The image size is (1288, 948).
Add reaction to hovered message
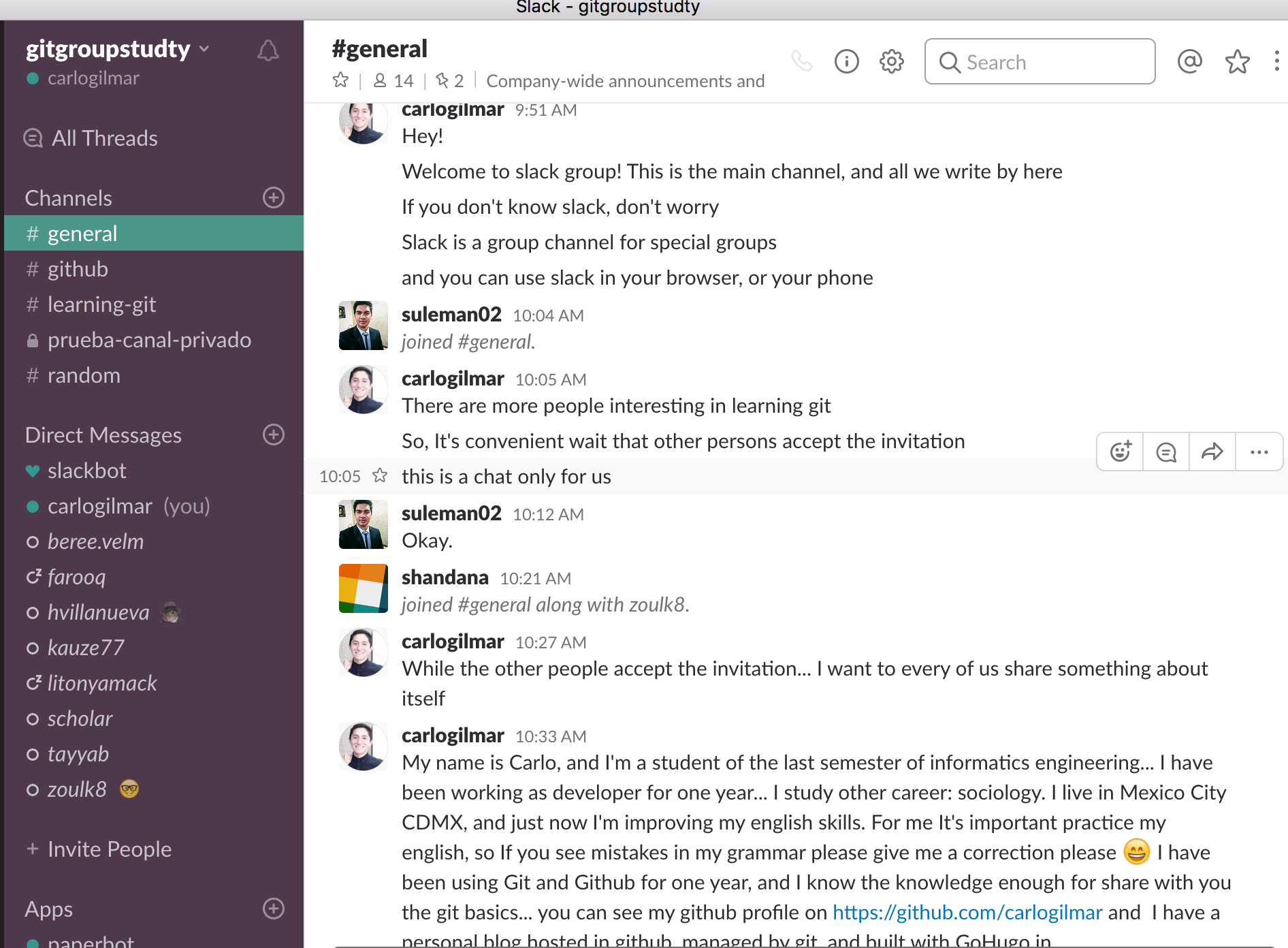click(x=1121, y=452)
